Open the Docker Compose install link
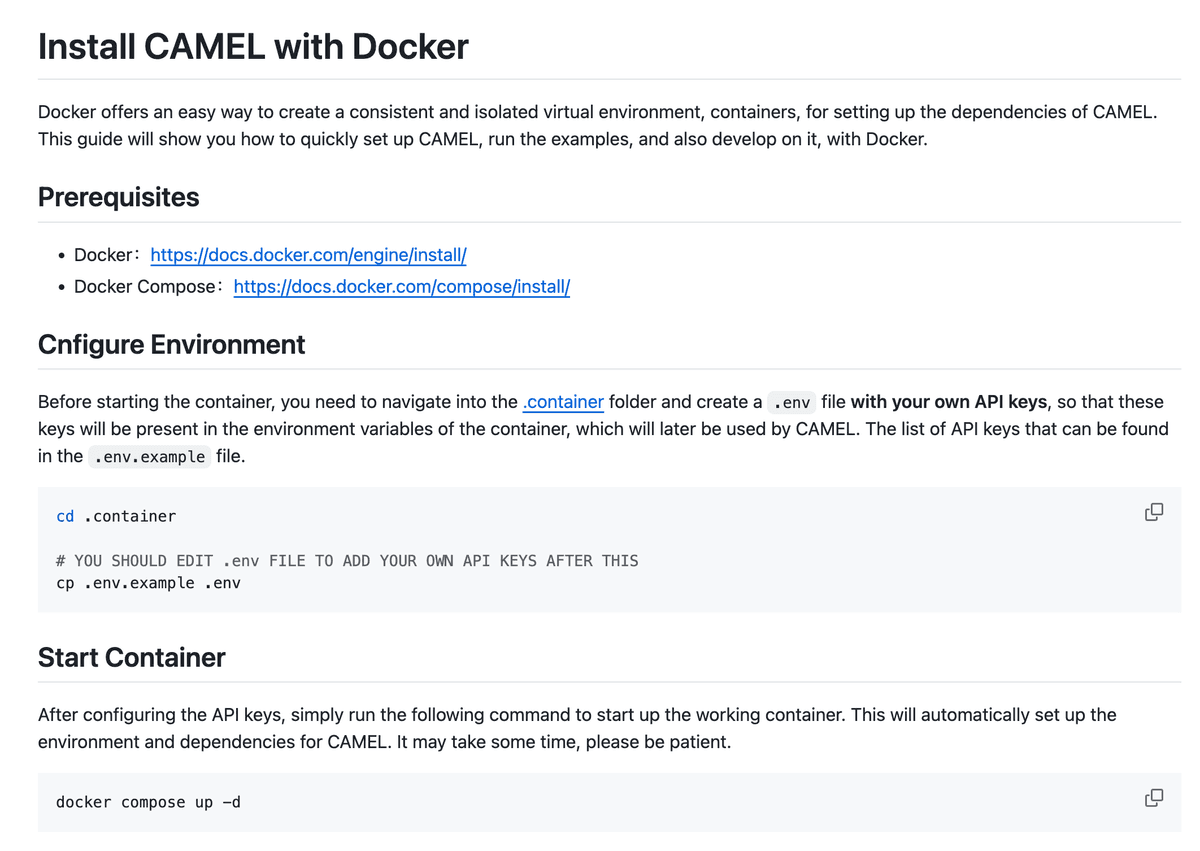Viewport: 1200px width, 851px height. (x=401, y=287)
